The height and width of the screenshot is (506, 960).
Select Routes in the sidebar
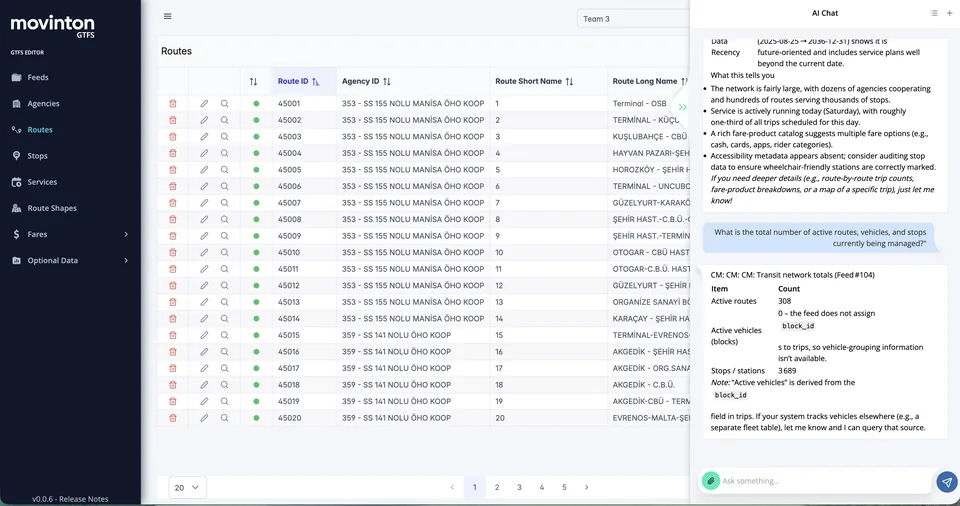(40, 130)
